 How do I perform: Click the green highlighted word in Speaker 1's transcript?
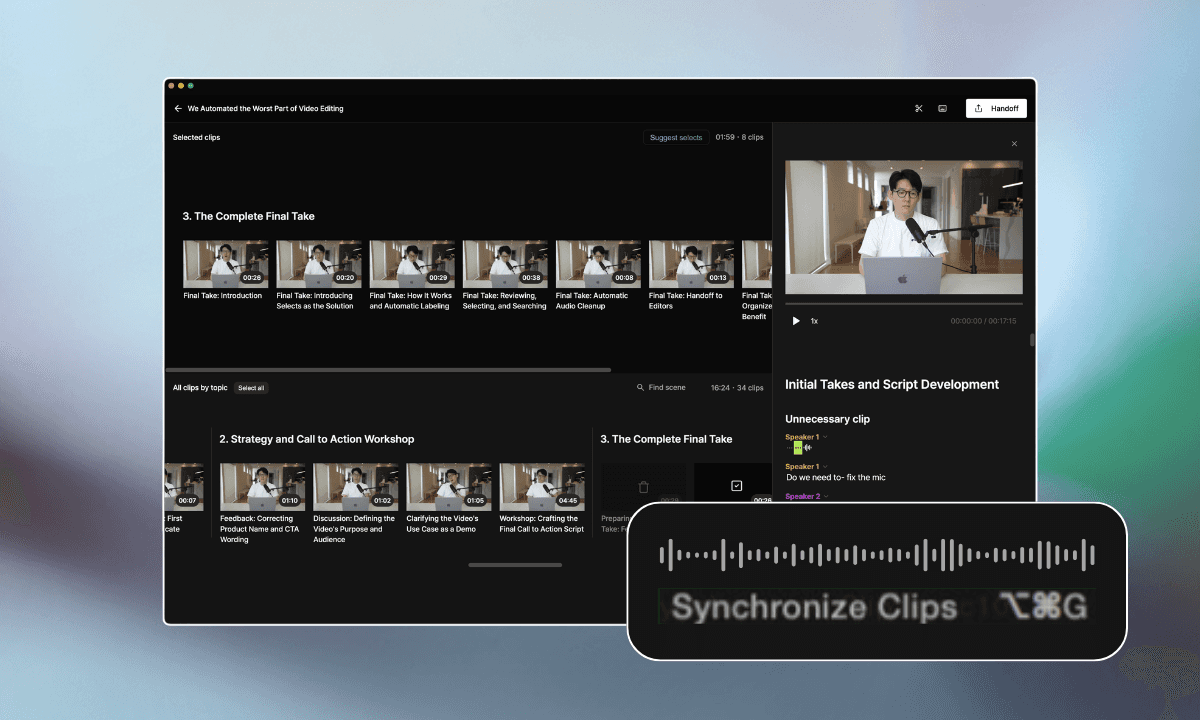[796, 447]
